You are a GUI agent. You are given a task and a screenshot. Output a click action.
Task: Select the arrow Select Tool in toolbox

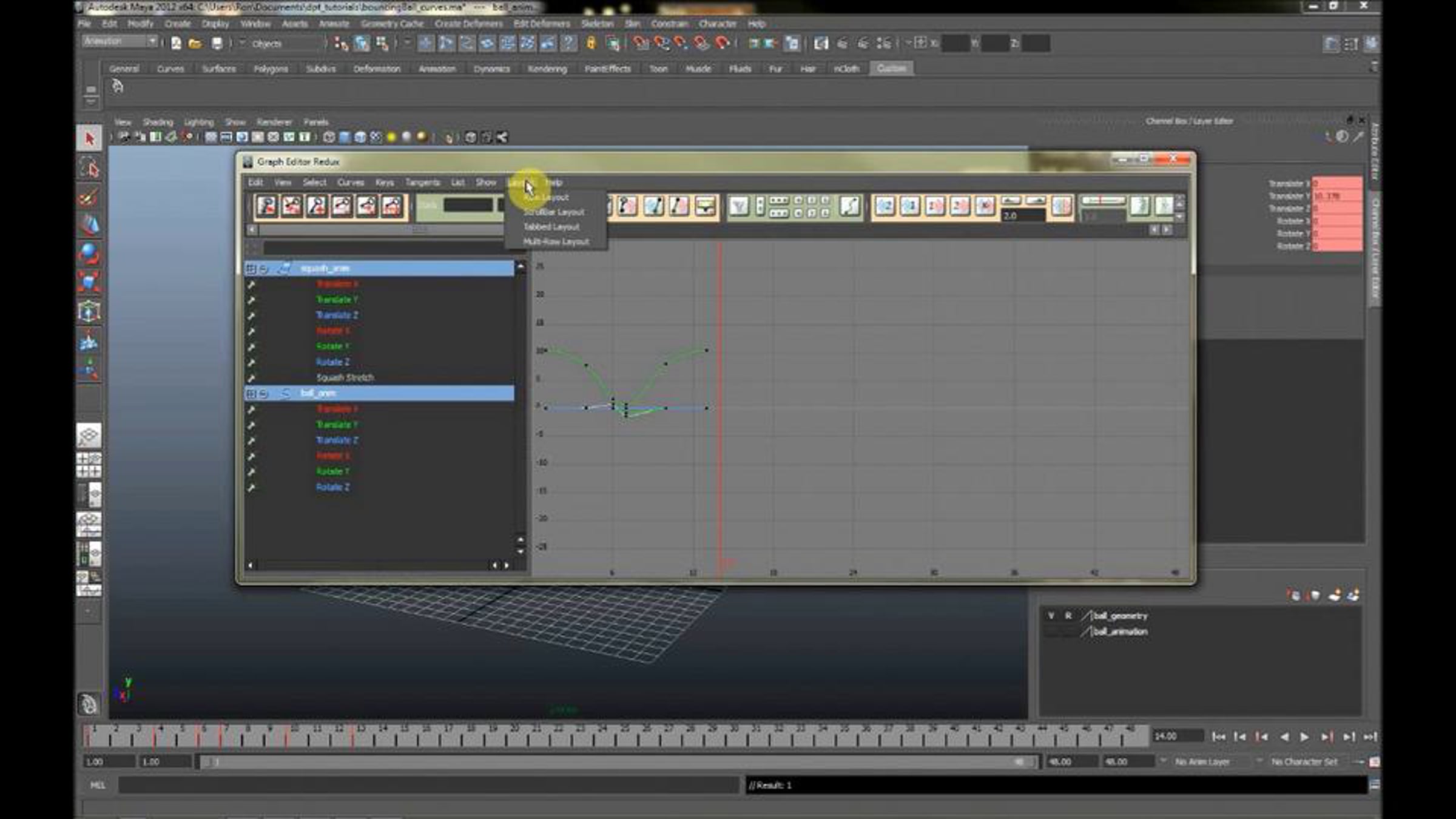[89, 138]
